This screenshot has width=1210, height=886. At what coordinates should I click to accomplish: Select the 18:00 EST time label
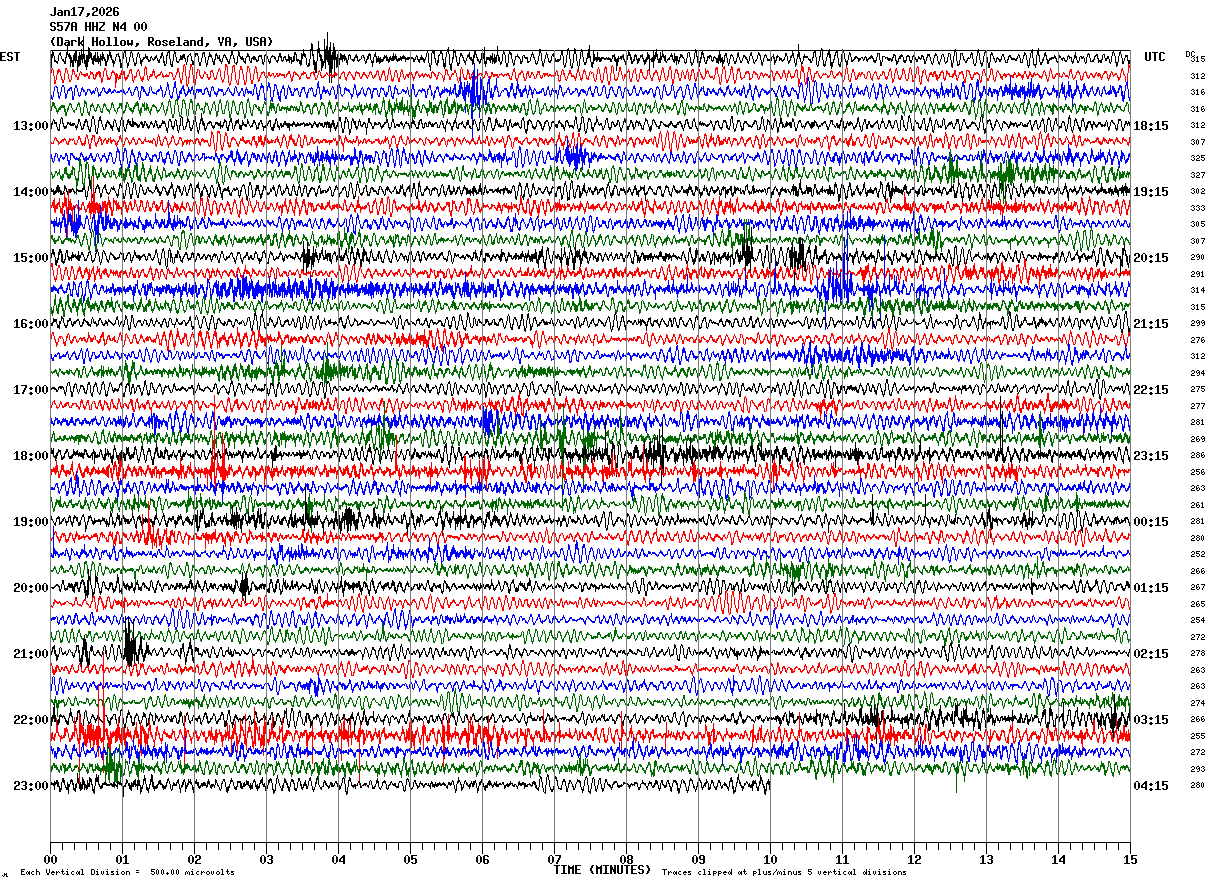30,455
